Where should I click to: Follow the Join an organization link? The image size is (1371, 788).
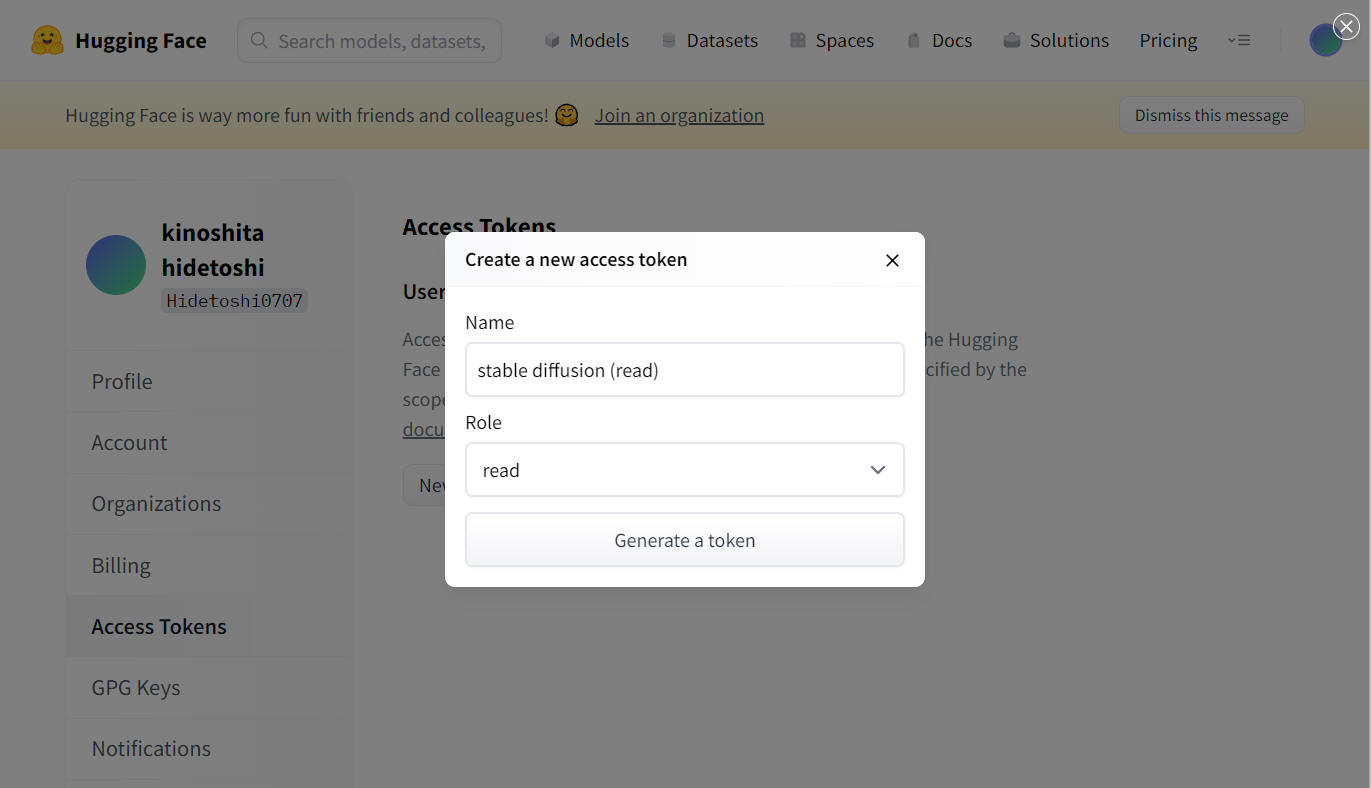coord(679,115)
